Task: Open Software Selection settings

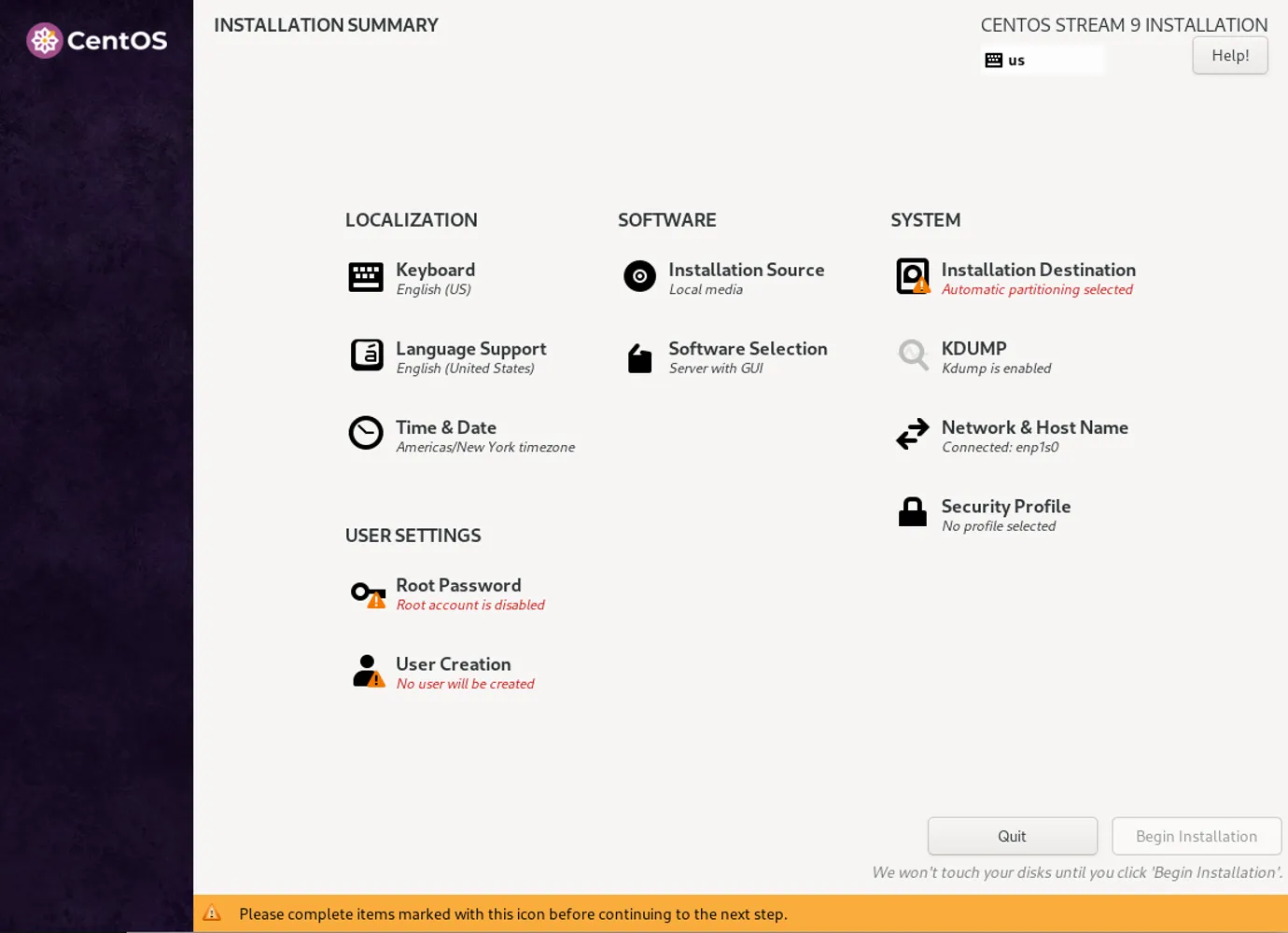Action: [748, 348]
